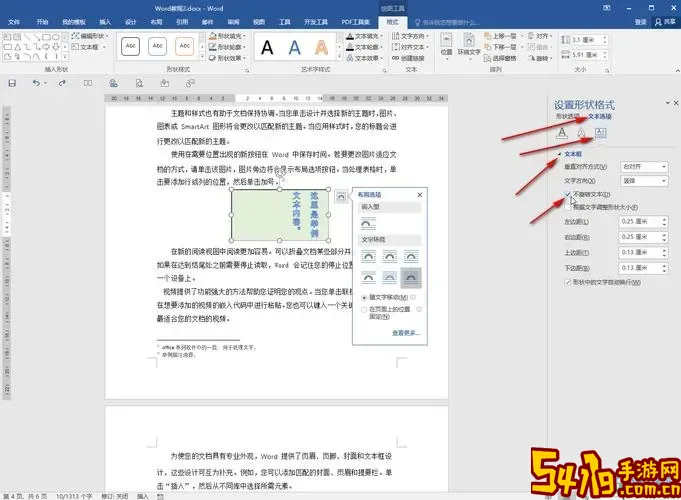Open Wrap Text (环绕文字) button

(469, 46)
